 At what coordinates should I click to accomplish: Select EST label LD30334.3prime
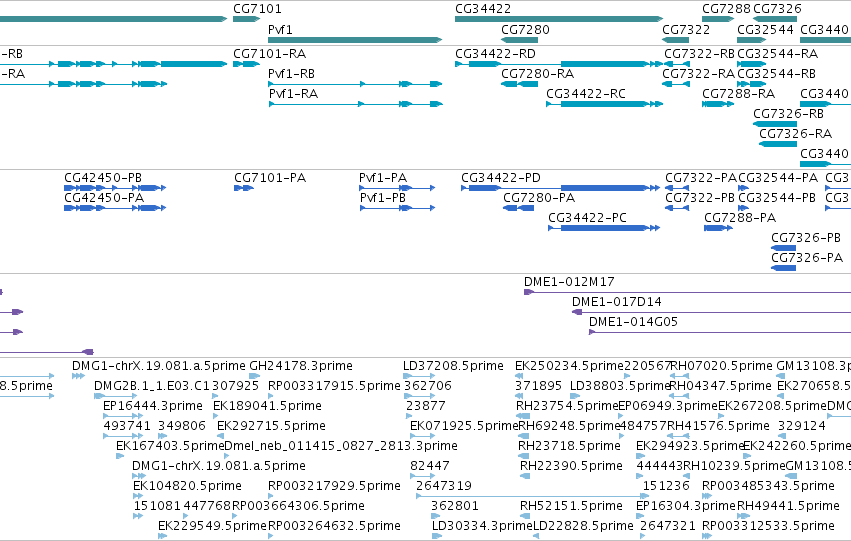482,527
